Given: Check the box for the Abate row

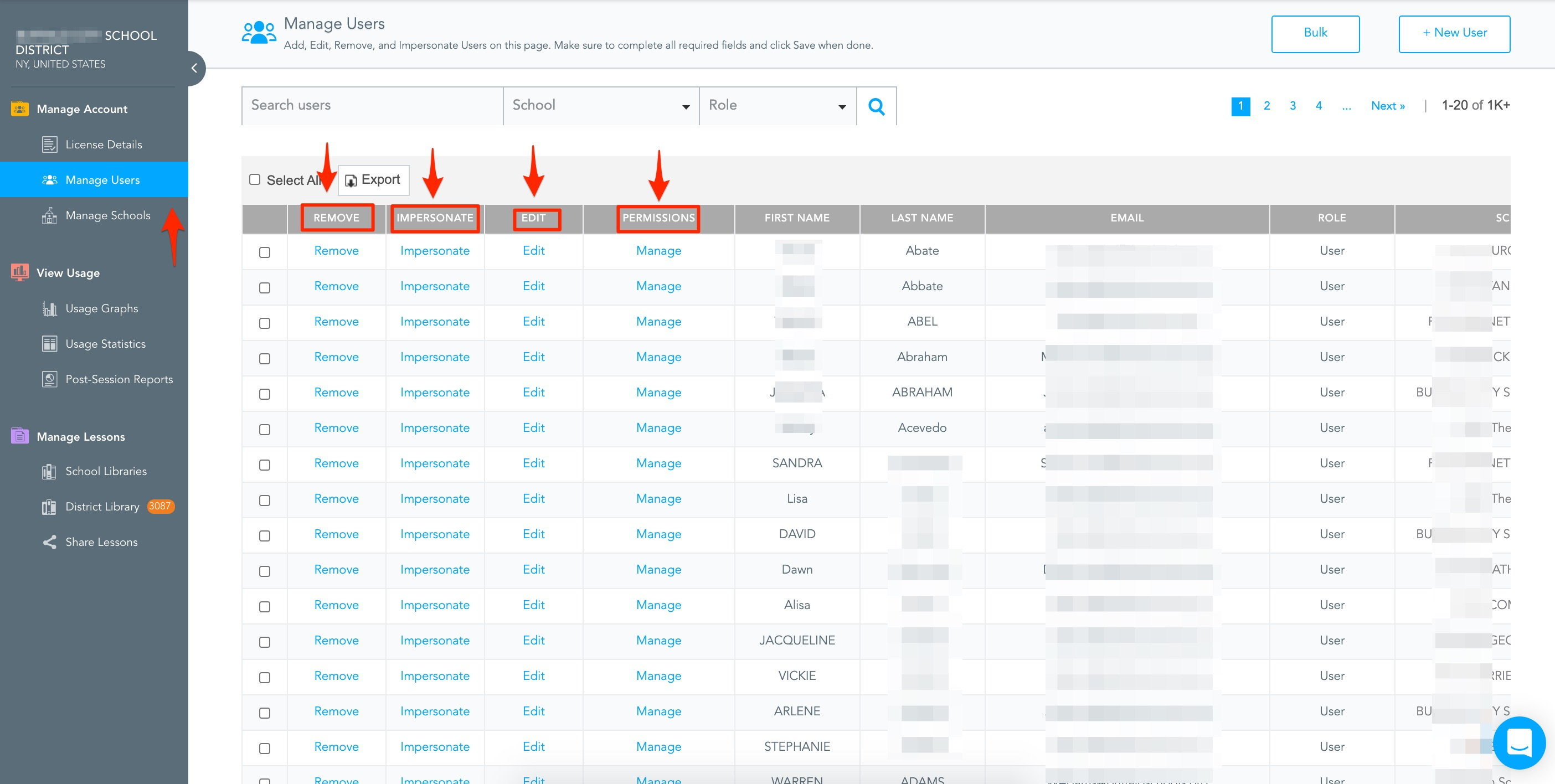Looking at the screenshot, I should click(264, 252).
